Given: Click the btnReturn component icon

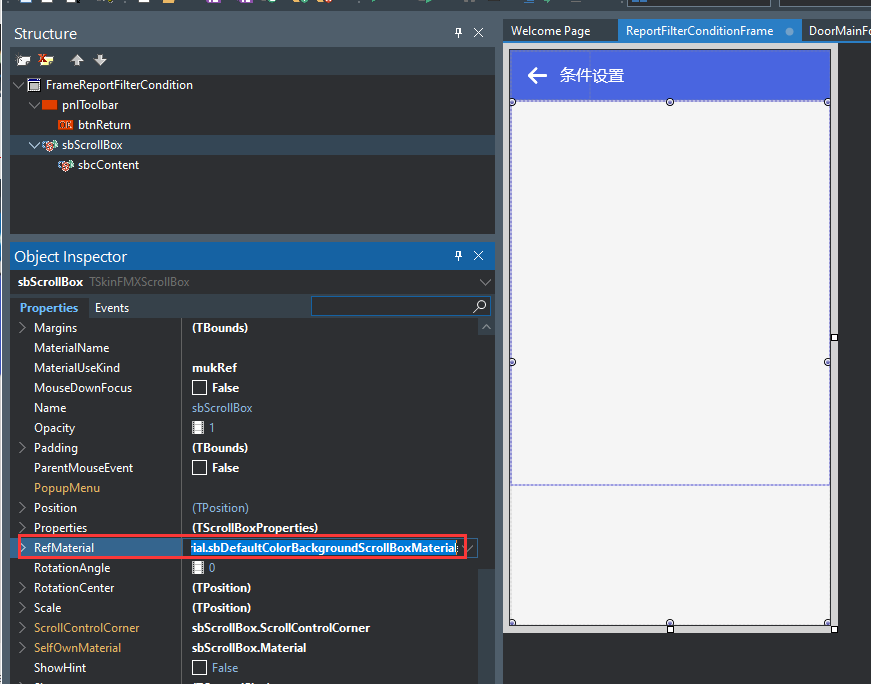Looking at the screenshot, I should [66, 125].
